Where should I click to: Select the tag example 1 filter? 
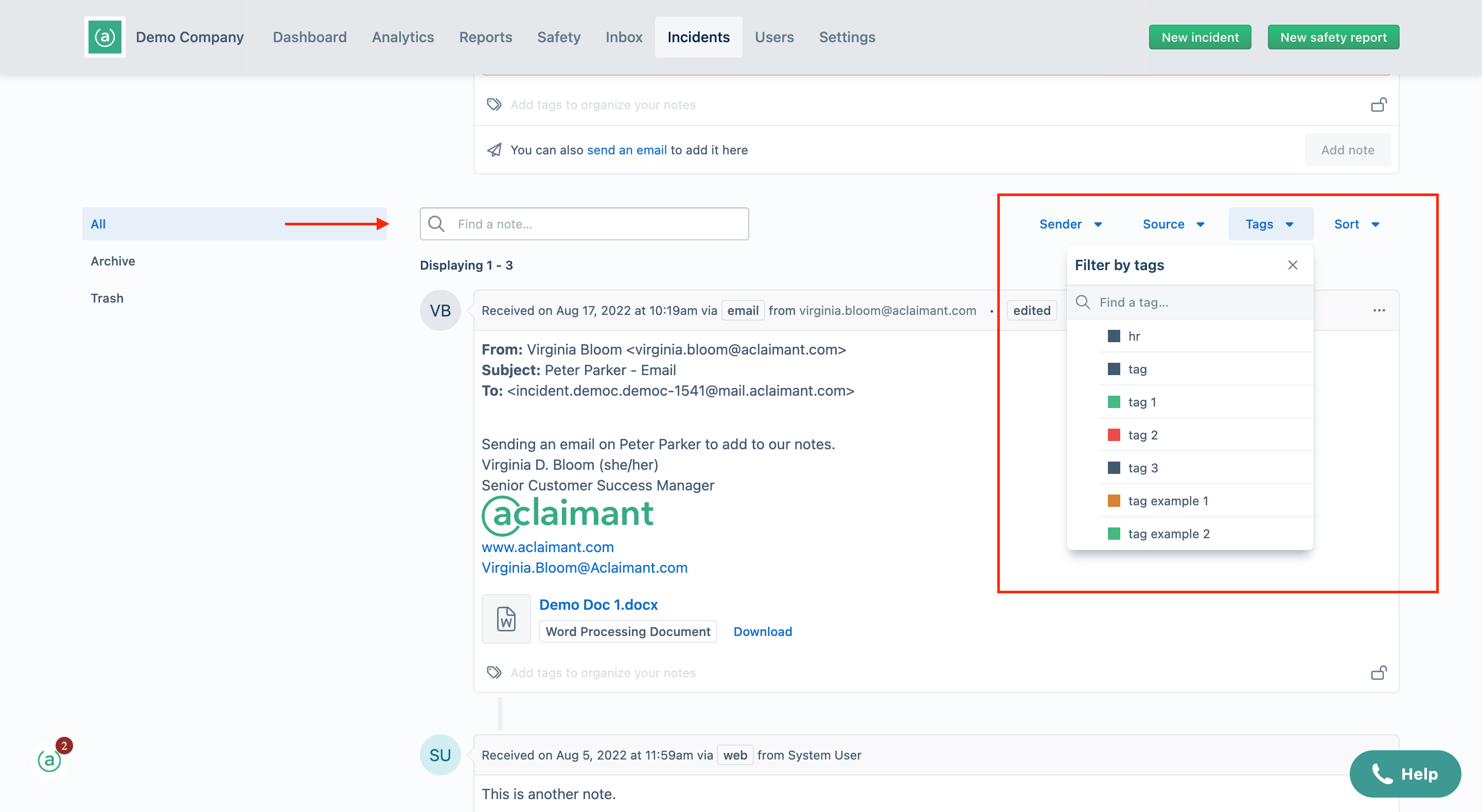pos(1190,501)
